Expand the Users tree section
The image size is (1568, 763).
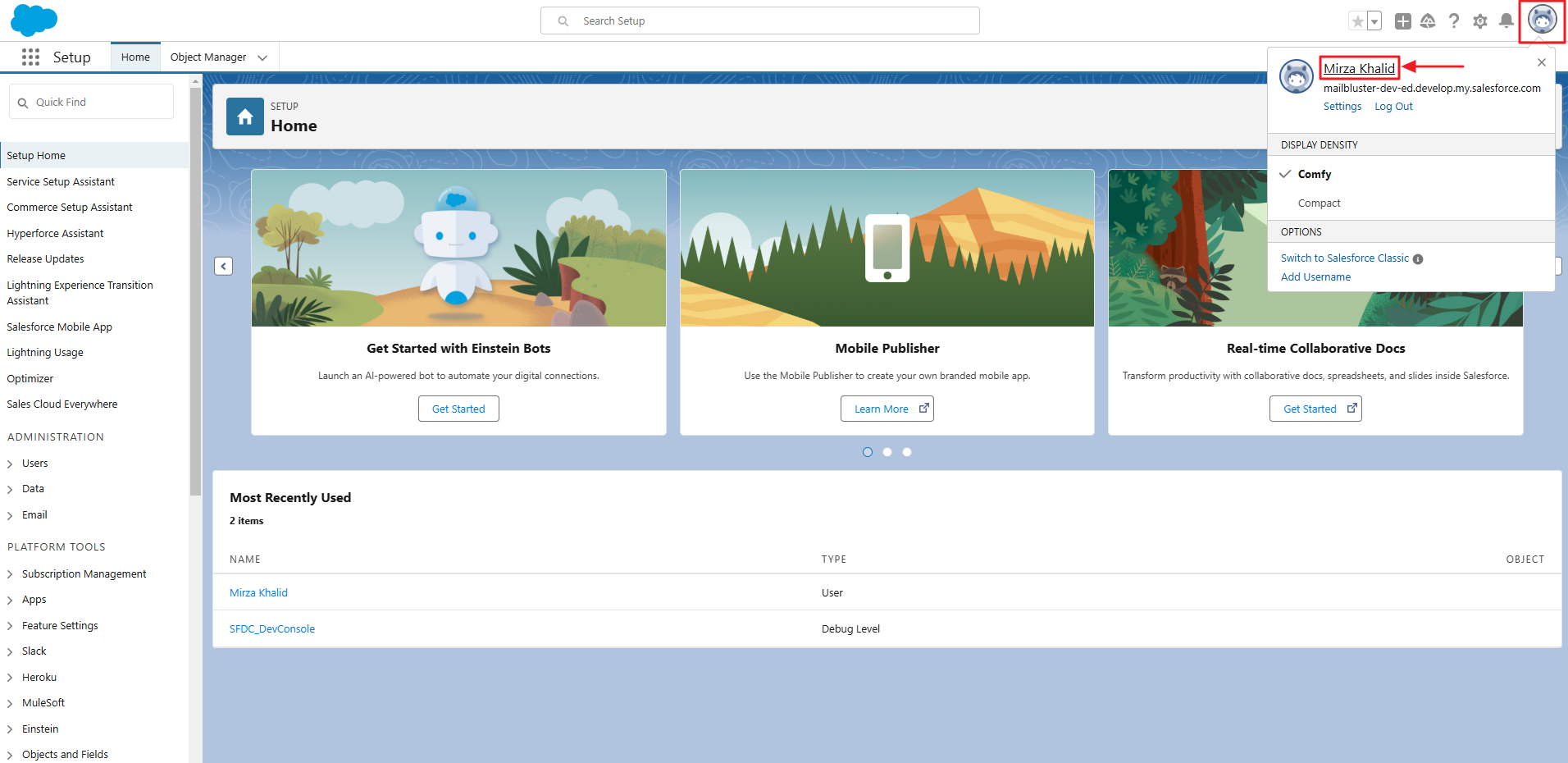click(x=10, y=464)
